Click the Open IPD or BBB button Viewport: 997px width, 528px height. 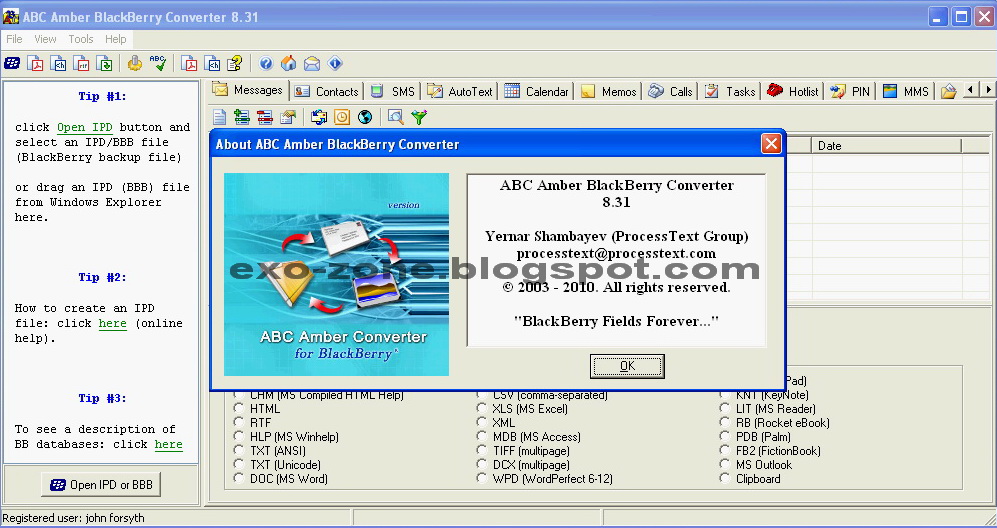pyautogui.click(x=102, y=485)
